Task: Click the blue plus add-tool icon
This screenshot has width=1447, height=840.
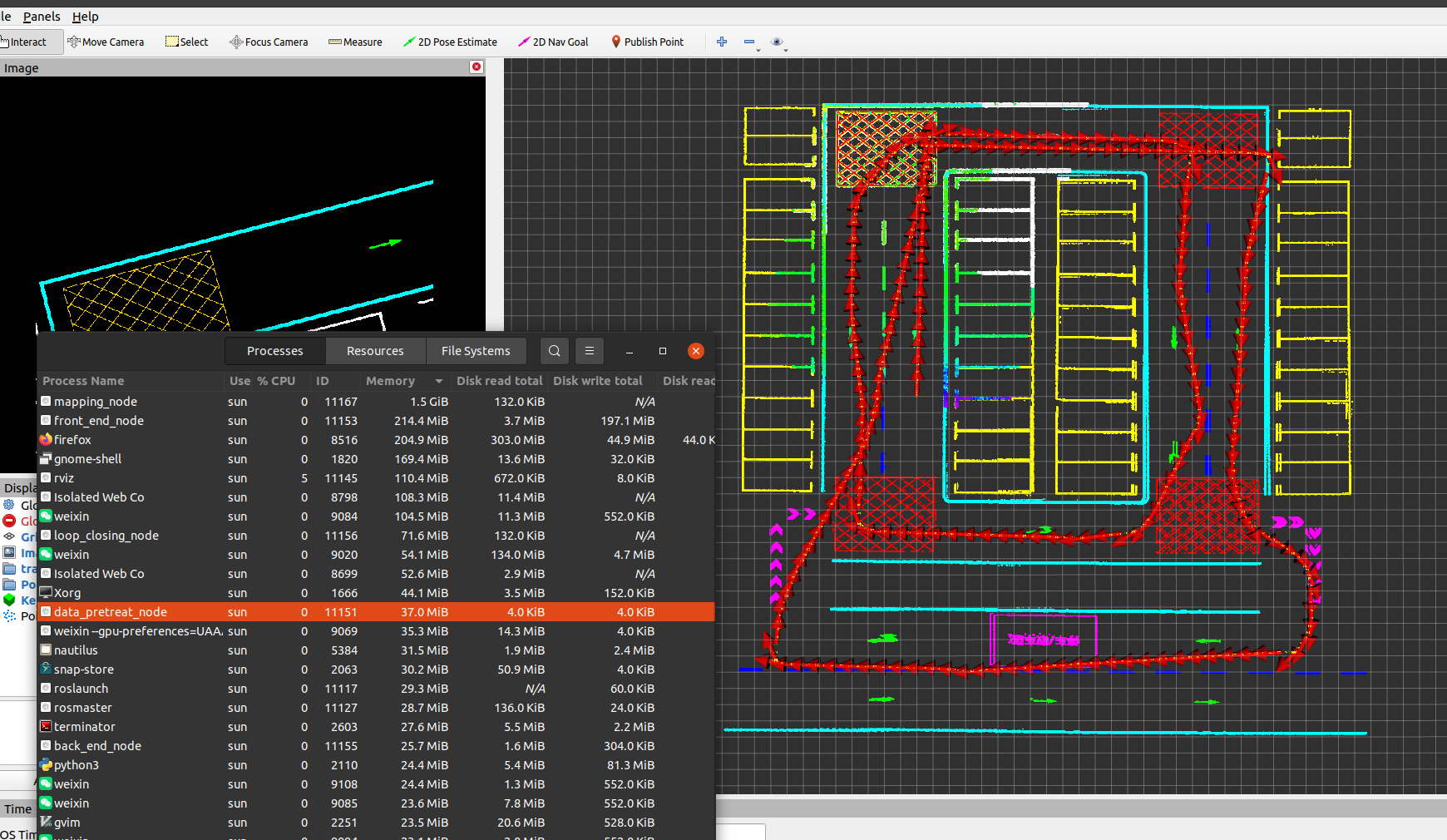Action: pyautogui.click(x=722, y=42)
